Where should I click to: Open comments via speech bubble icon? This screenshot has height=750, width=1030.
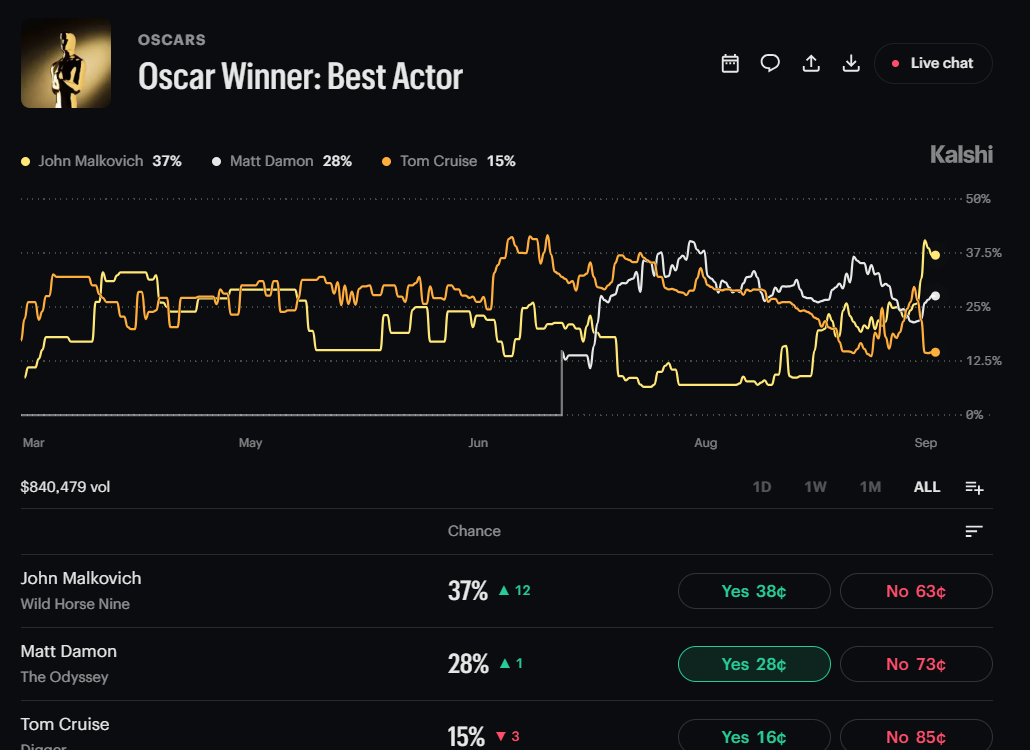tap(770, 64)
